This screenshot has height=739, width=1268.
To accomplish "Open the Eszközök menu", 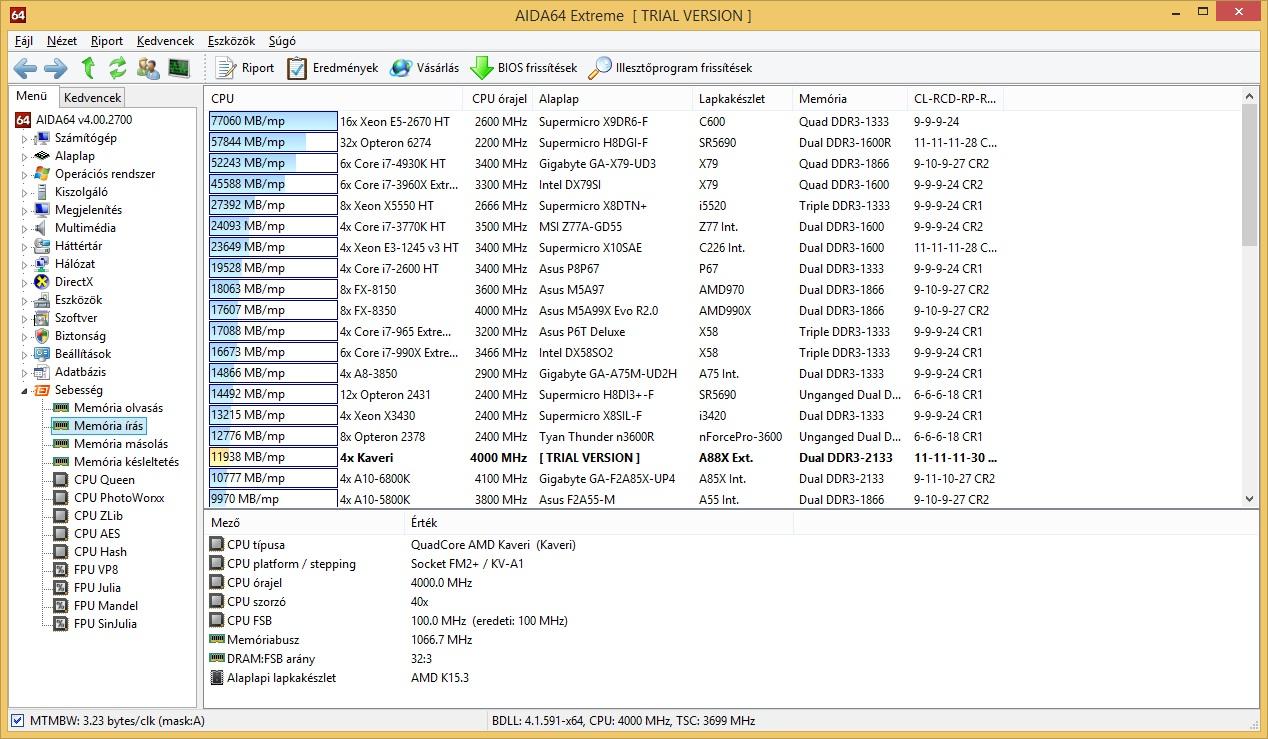I will click(231, 41).
